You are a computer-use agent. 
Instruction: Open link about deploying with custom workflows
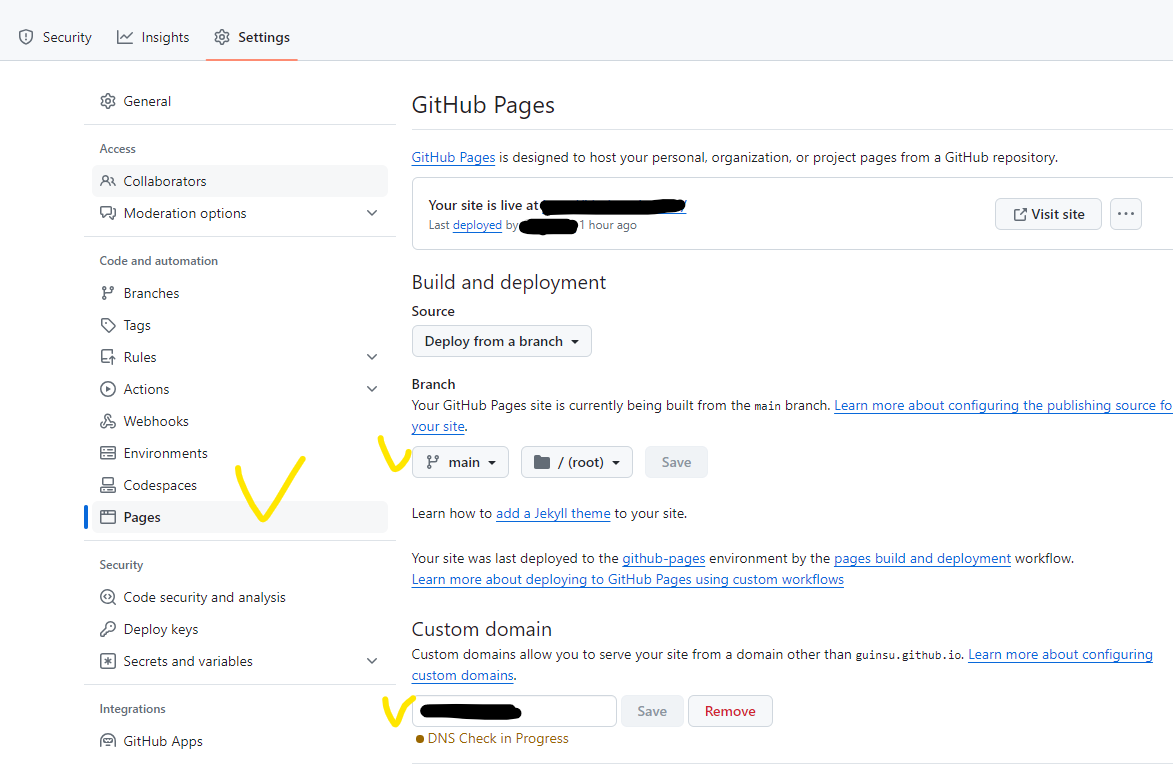coord(628,579)
